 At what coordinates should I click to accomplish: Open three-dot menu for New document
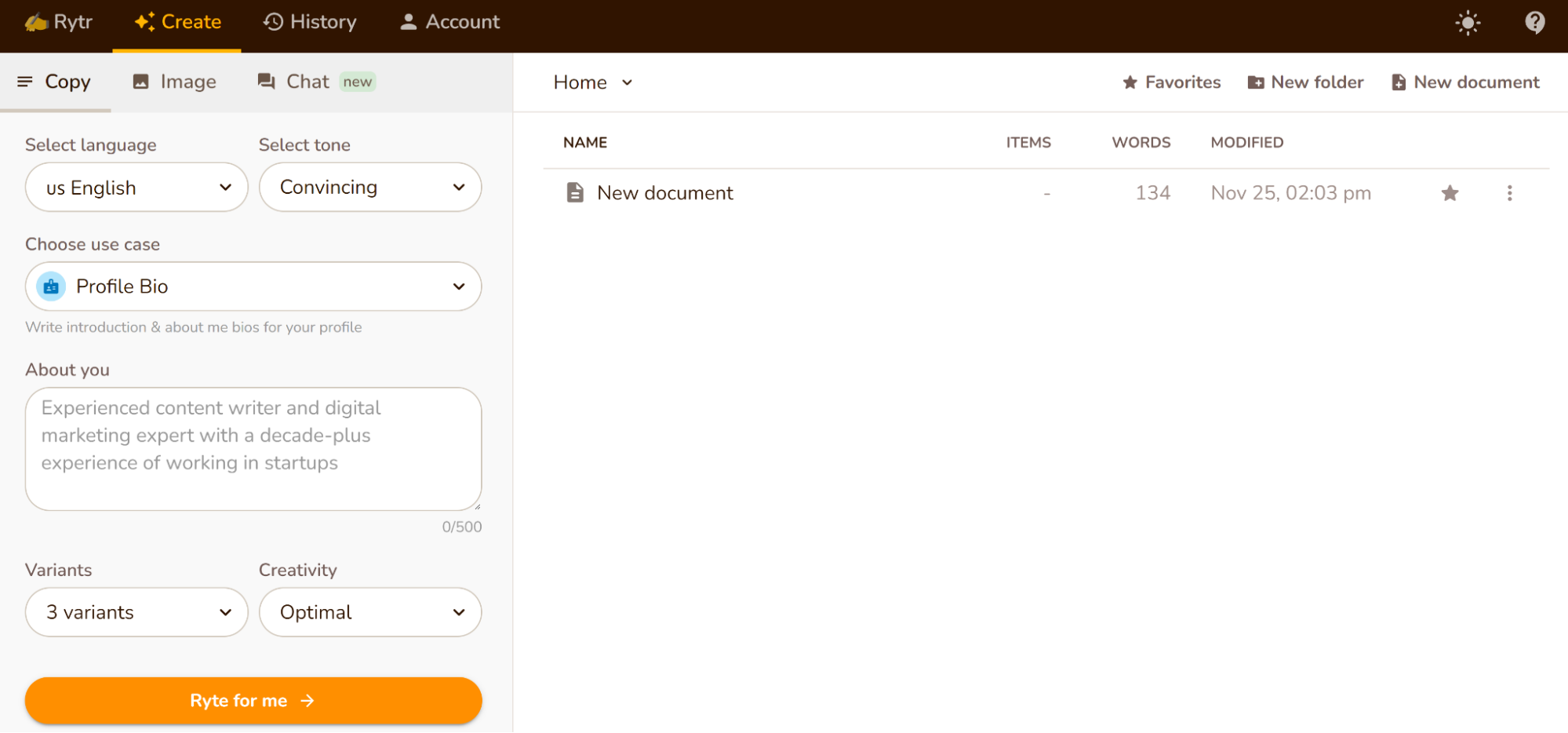pyautogui.click(x=1509, y=193)
